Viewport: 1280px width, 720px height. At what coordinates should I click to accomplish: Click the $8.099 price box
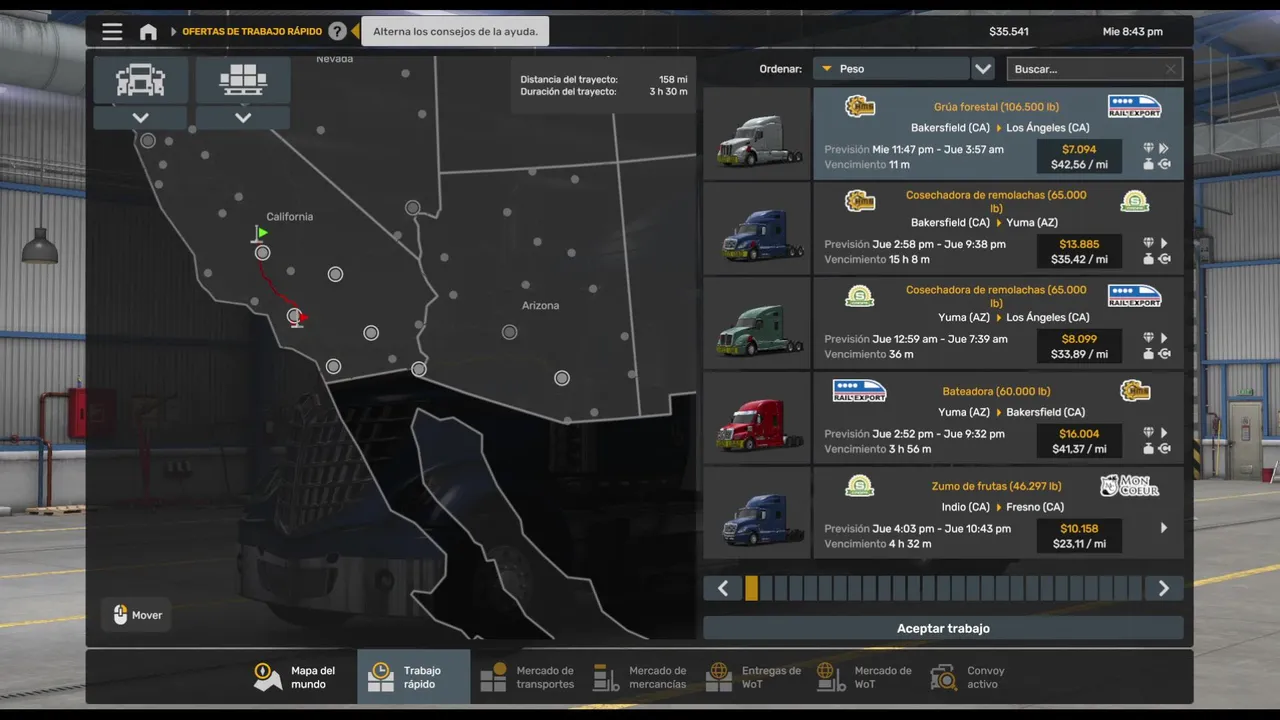pos(1079,347)
